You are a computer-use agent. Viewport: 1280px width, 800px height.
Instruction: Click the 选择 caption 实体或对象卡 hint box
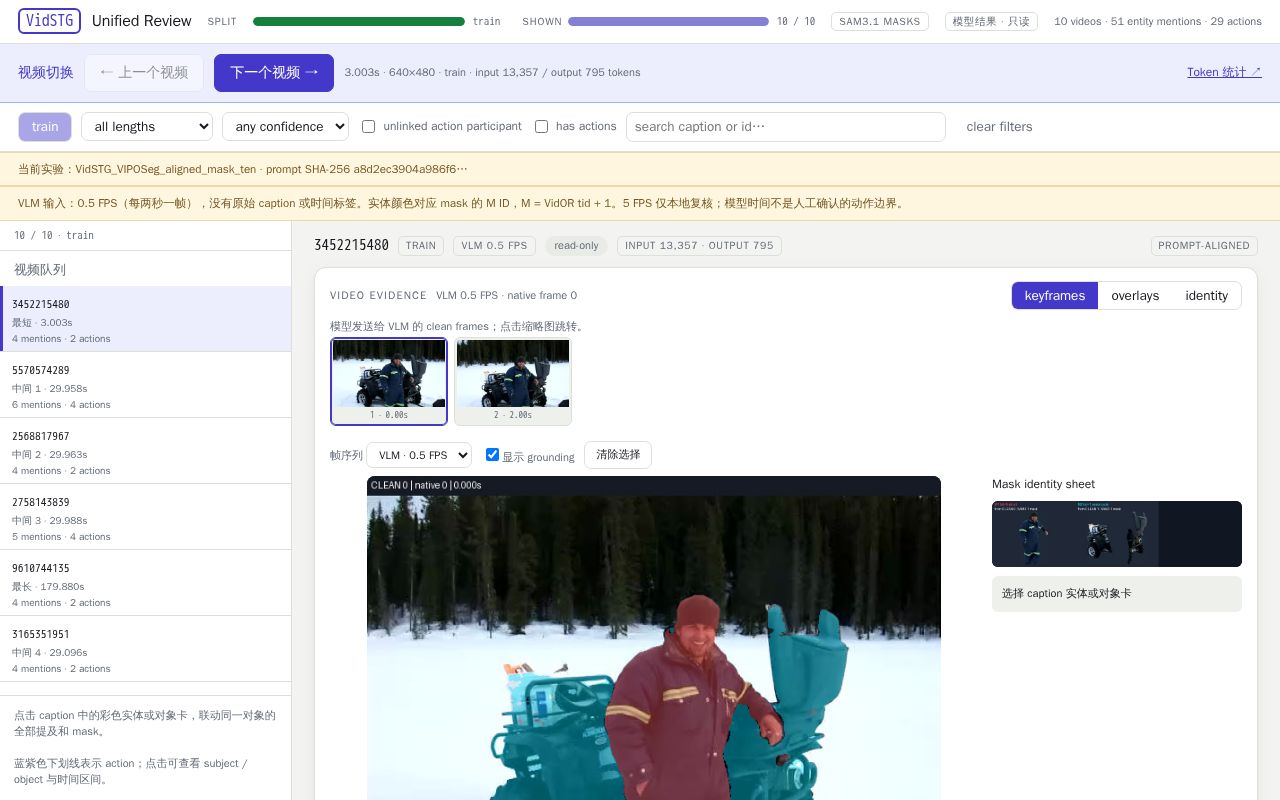[x=1117, y=594]
